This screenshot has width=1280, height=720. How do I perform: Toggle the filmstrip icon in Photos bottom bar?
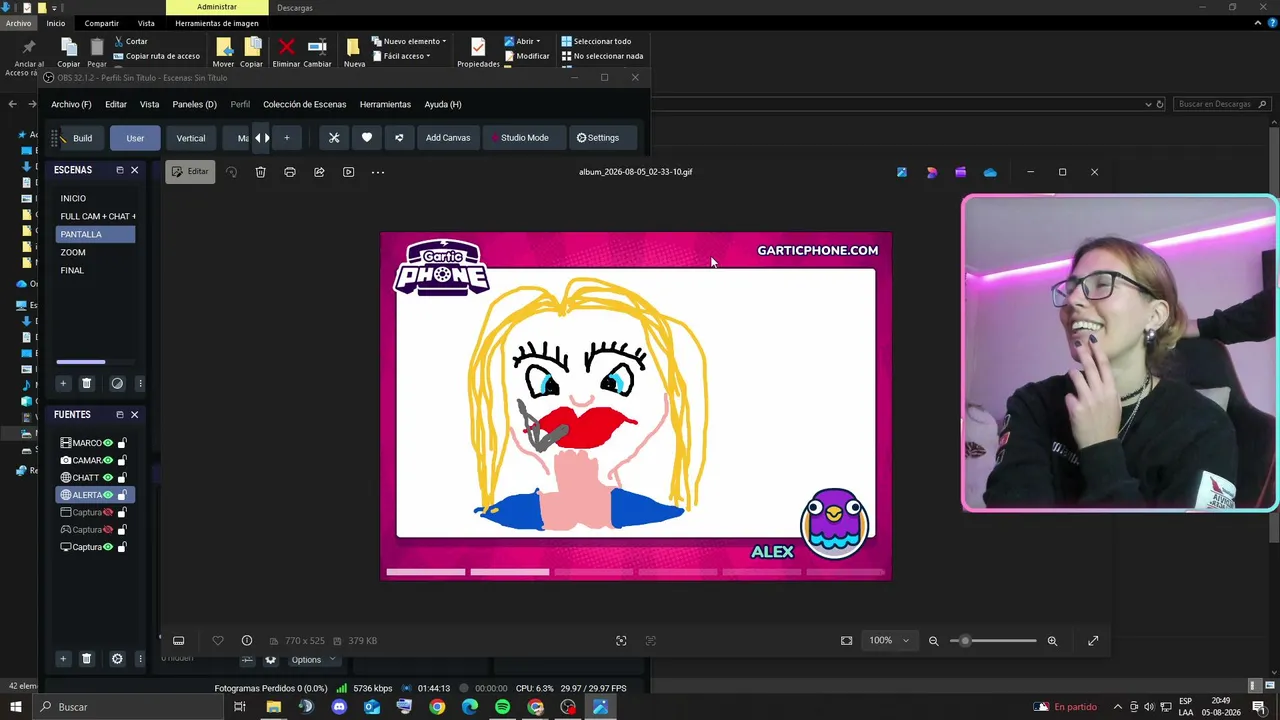click(179, 641)
